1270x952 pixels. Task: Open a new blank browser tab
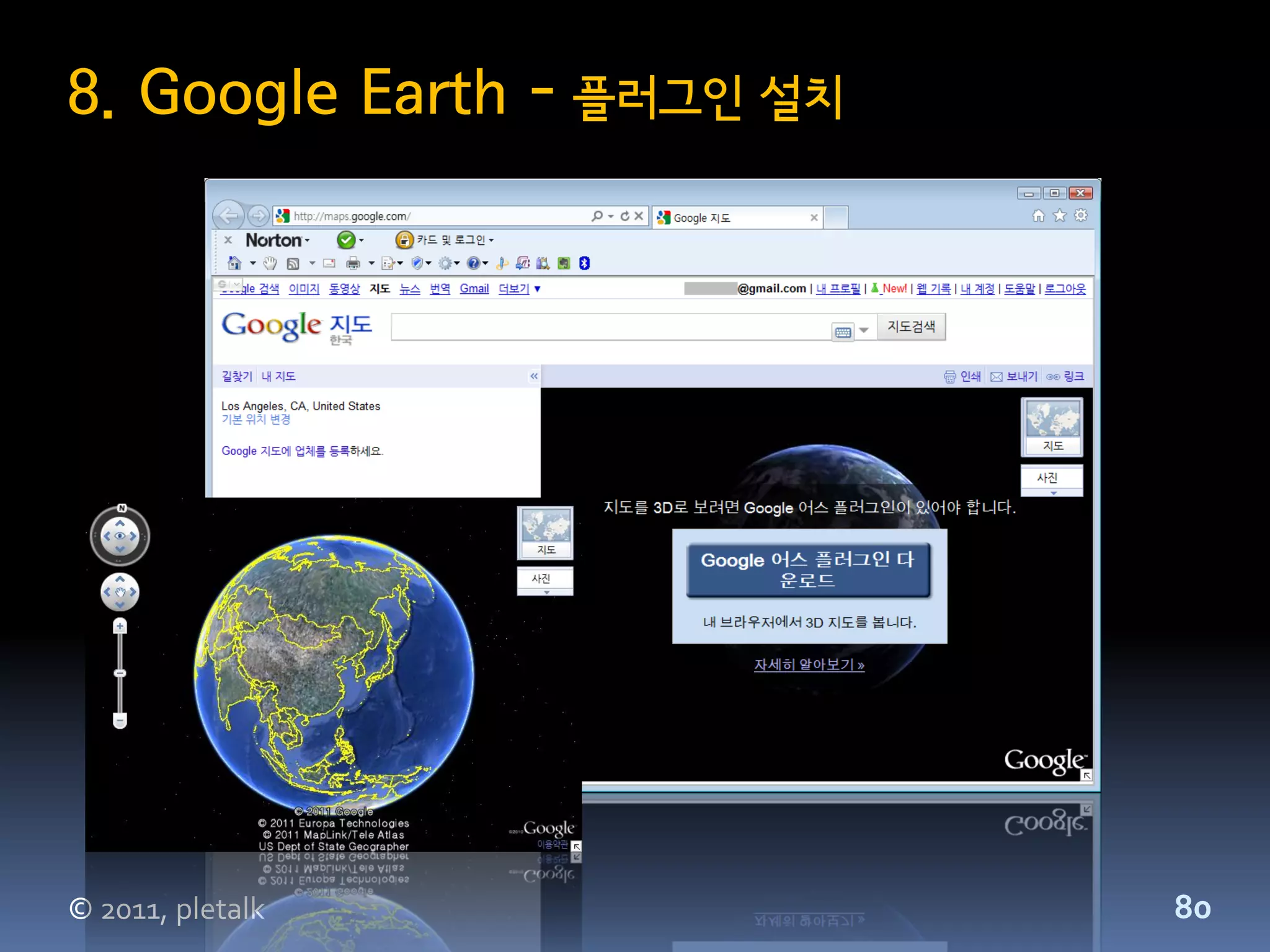[x=836, y=218]
